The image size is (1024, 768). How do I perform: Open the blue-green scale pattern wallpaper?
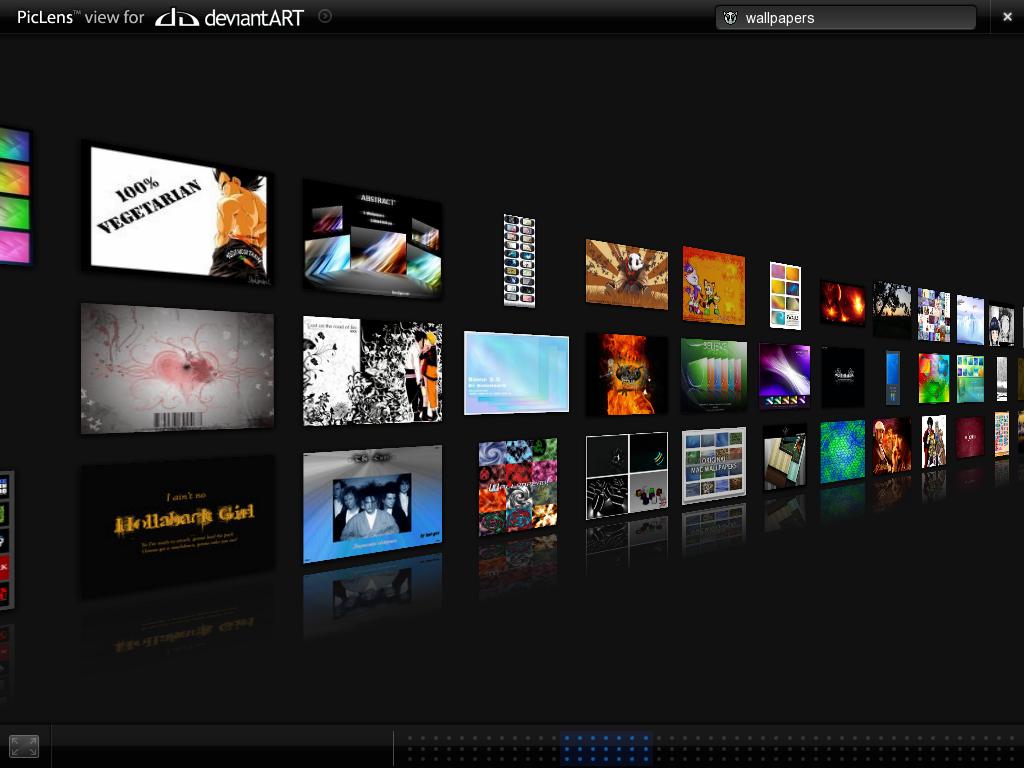[x=842, y=451]
